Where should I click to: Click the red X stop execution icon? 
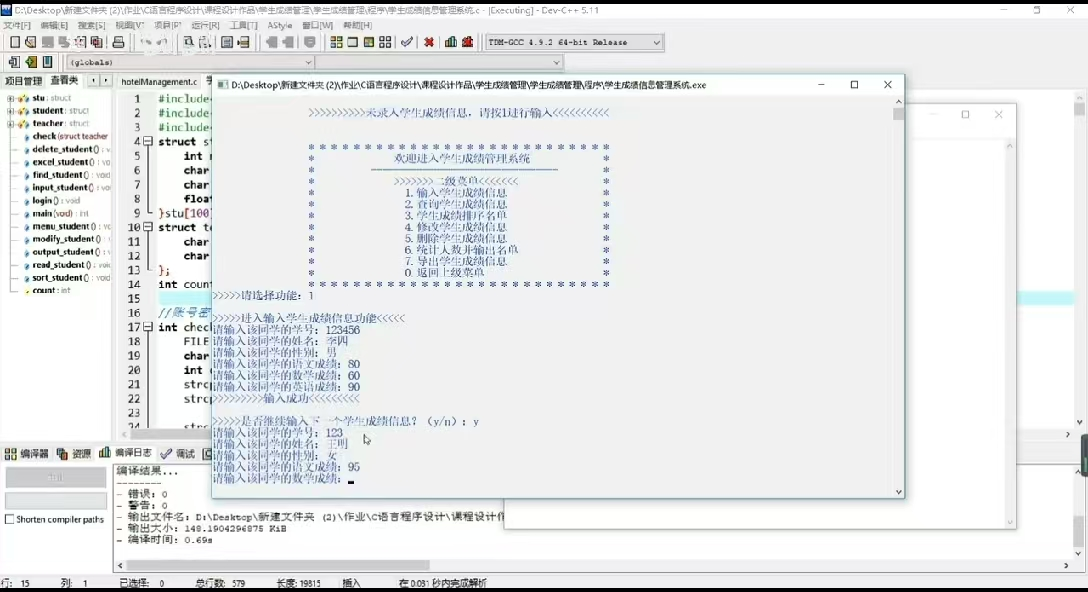pos(429,42)
